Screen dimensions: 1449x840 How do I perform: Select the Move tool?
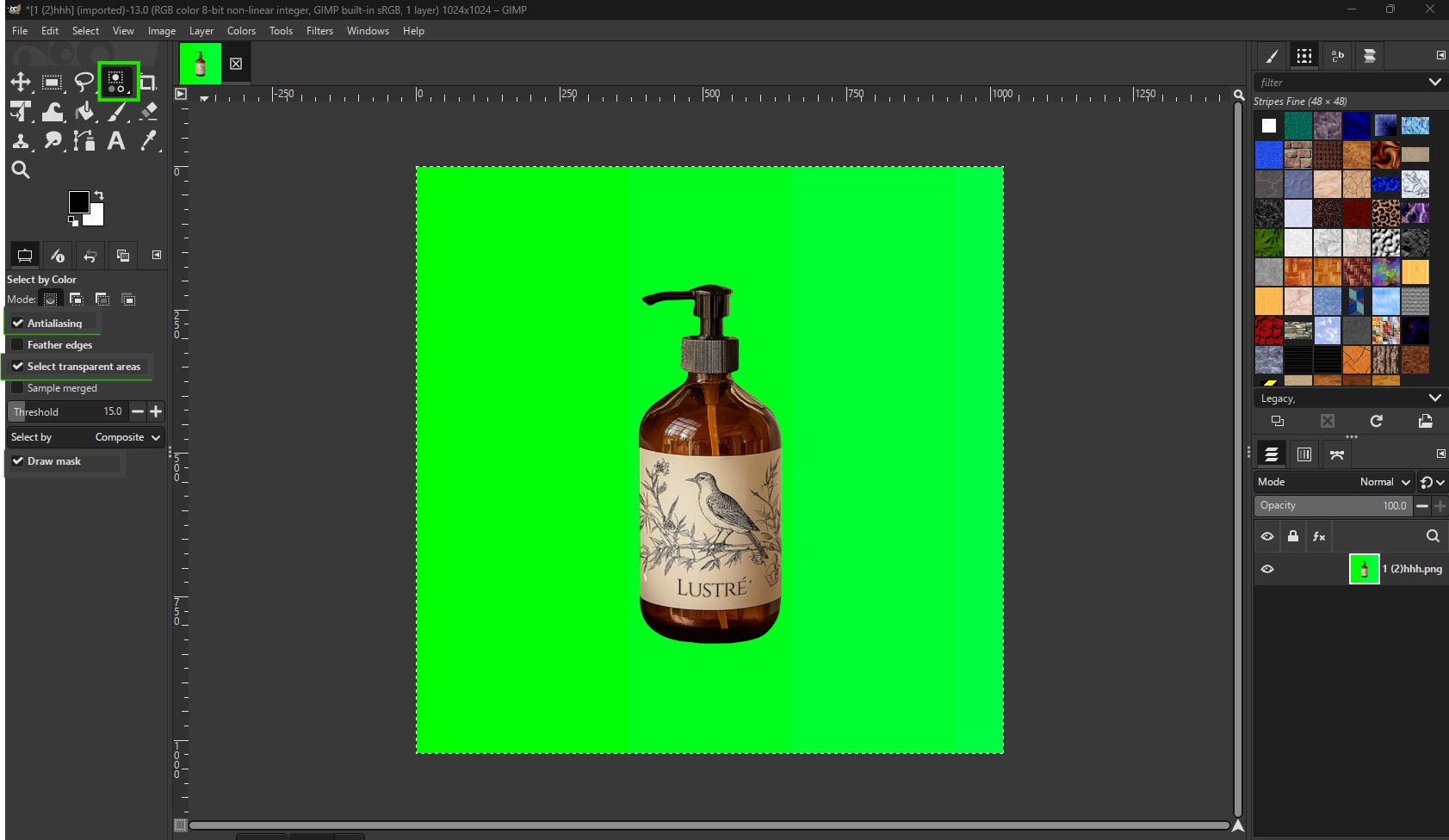click(21, 83)
